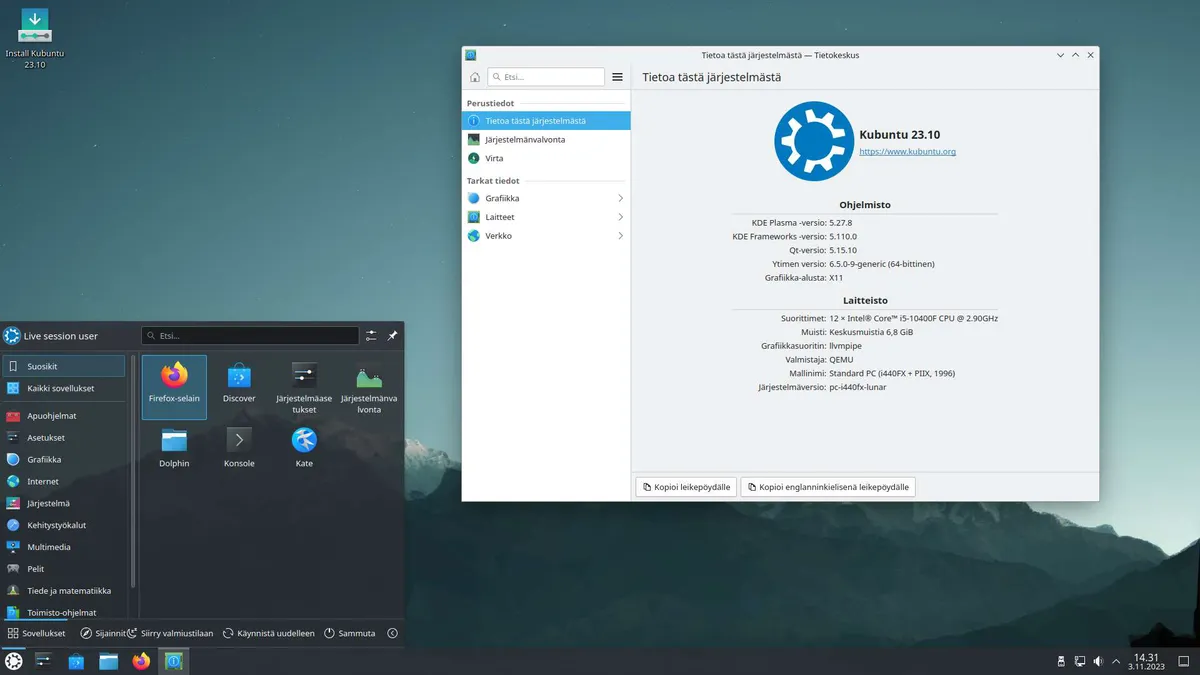The width and height of the screenshot is (1200, 675).
Task: Open launcher configuration sliders button
Action: (x=371, y=336)
